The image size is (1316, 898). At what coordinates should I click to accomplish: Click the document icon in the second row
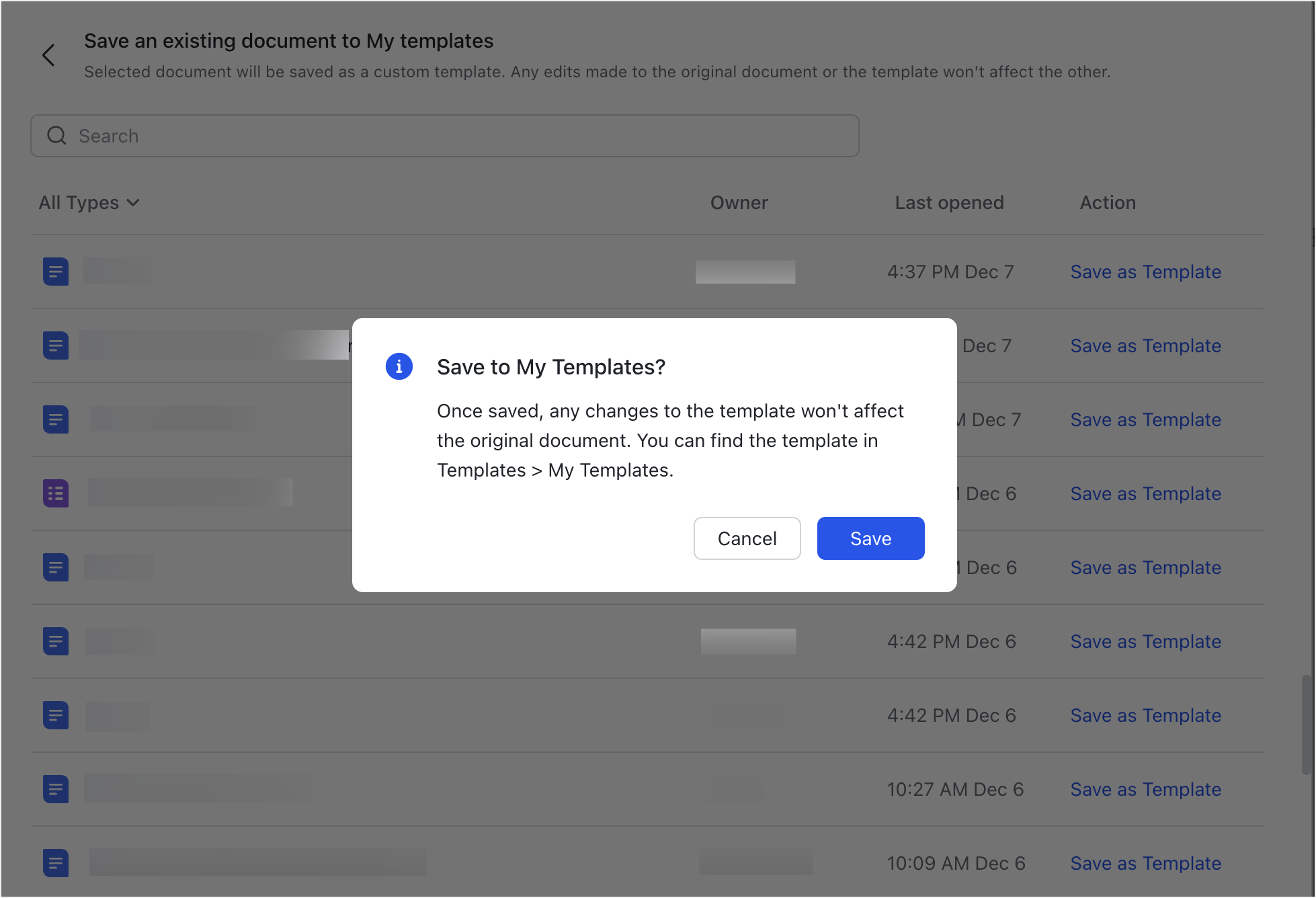pyautogui.click(x=56, y=345)
